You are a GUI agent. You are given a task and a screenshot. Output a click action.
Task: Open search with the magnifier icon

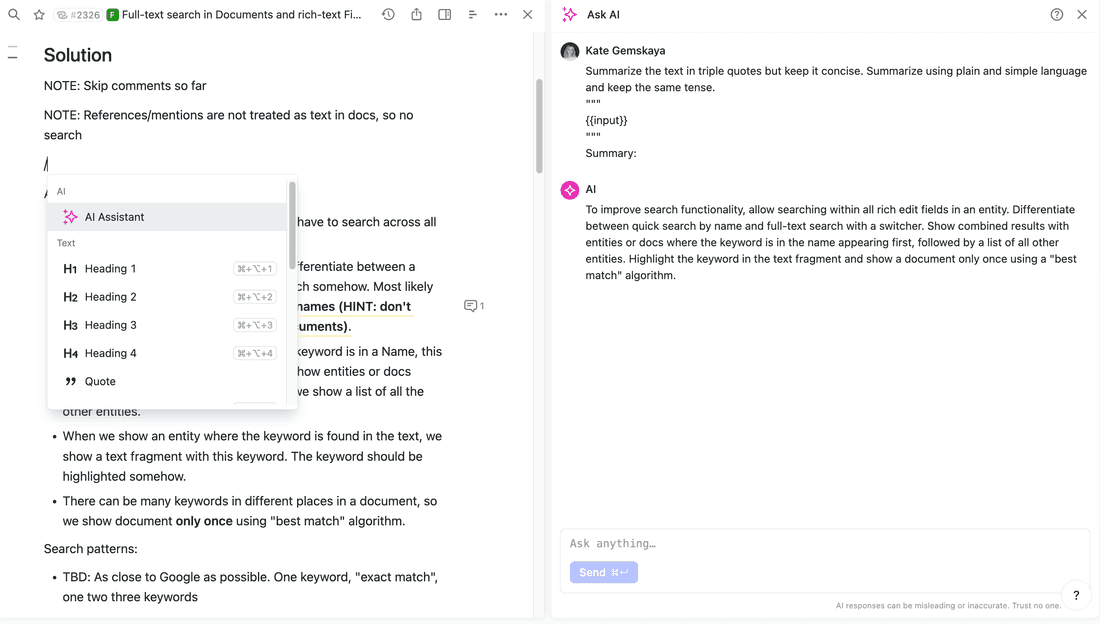coord(14,14)
